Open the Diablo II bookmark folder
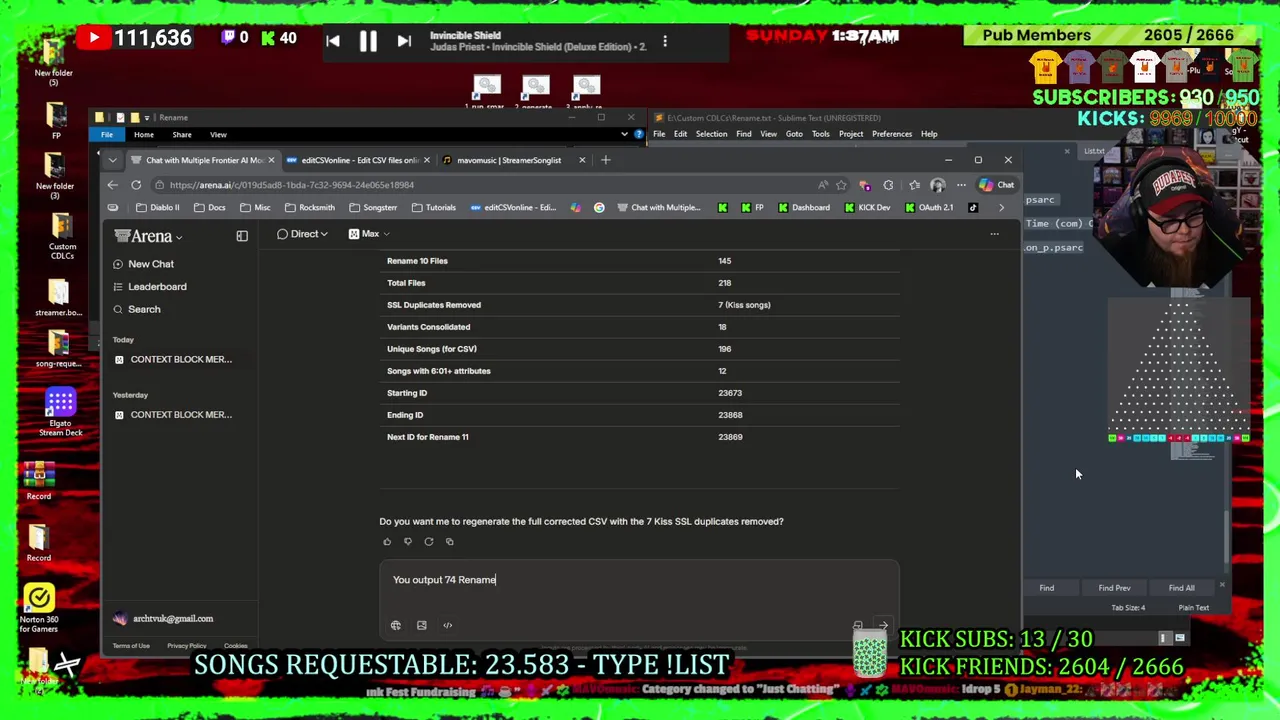Image resolution: width=1280 pixels, height=720 pixels. 157,208
